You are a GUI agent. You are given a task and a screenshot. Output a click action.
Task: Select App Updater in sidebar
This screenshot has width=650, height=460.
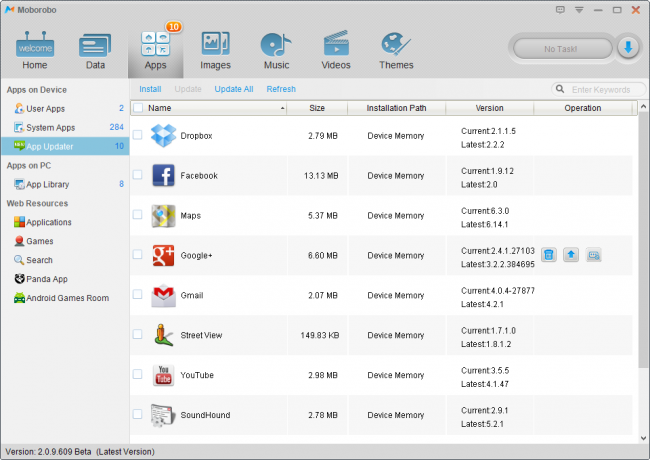tap(65, 146)
